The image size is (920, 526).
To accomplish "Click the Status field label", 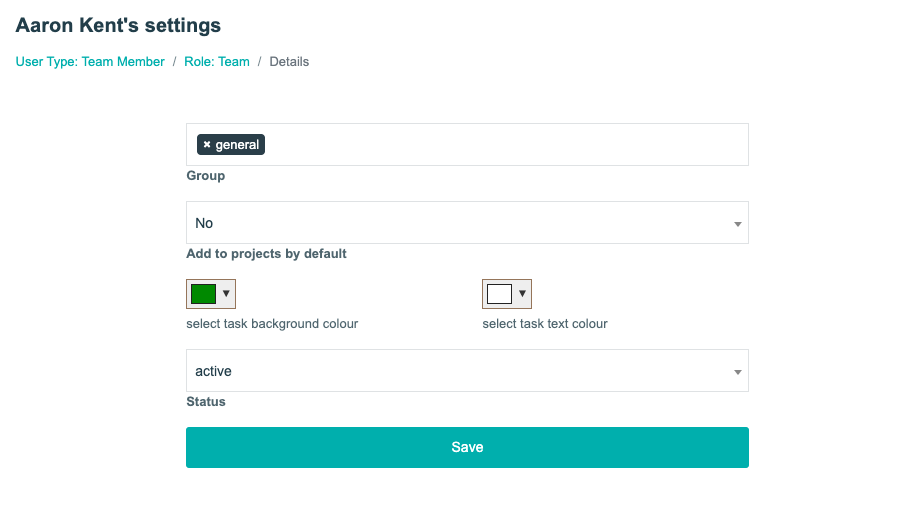I will [206, 402].
